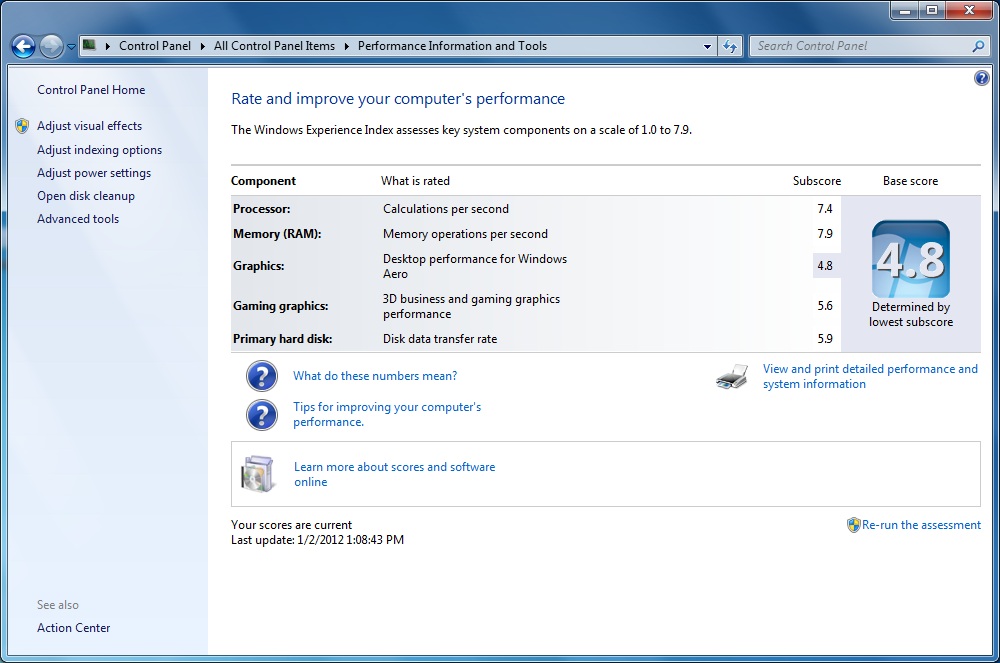The height and width of the screenshot is (663, 1000).
Task: Open Advanced tools
Action: [78, 219]
